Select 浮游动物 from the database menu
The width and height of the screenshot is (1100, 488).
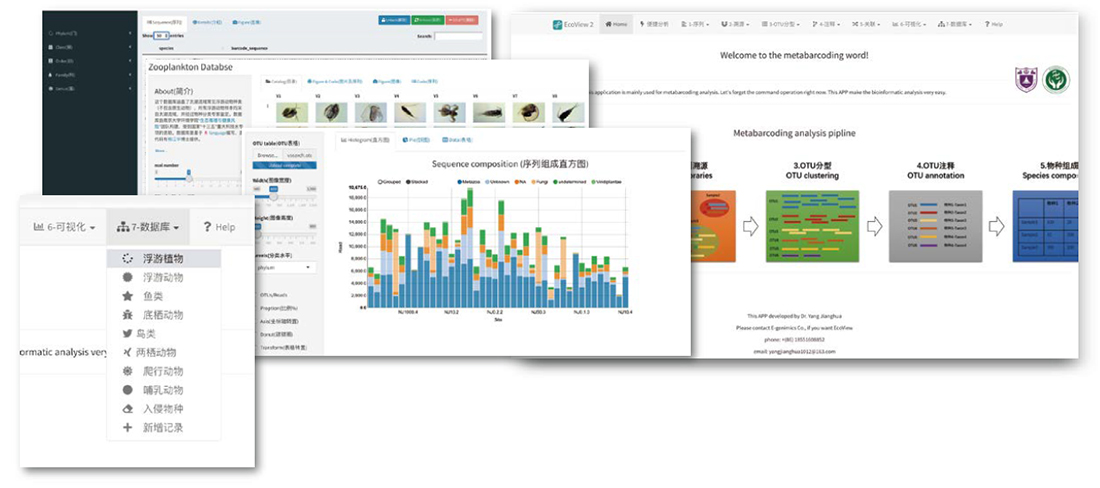pyautogui.click(x=163, y=278)
